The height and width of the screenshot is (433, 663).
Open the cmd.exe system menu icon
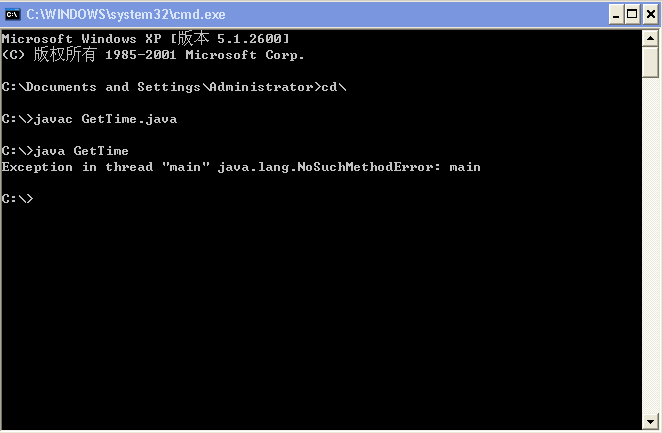pyautogui.click(x=13, y=15)
